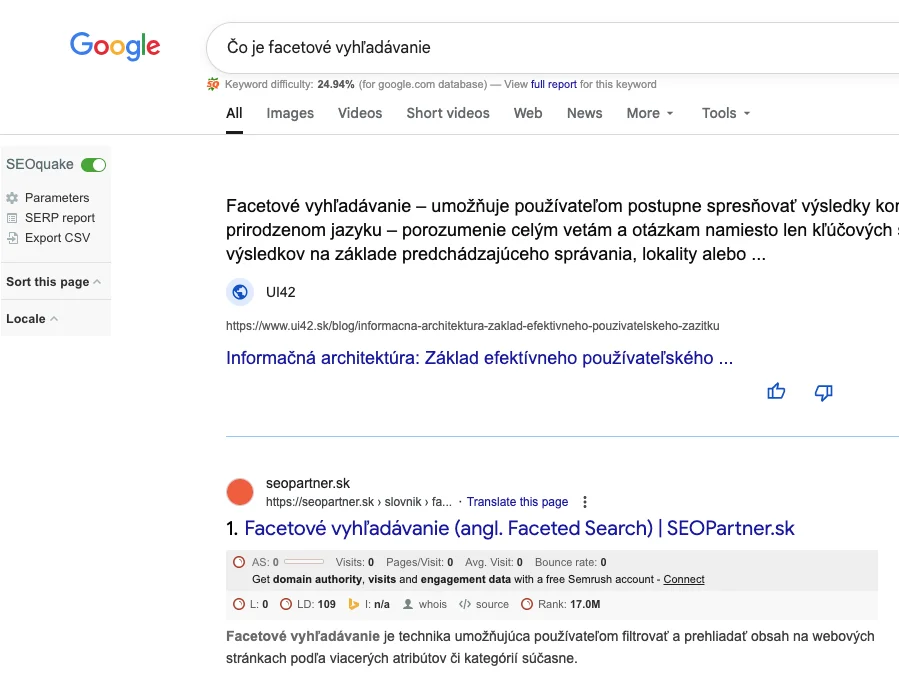Image resolution: width=899 pixels, height=680 pixels.
Task: Click the Export CSV icon
Action: pos(13,238)
